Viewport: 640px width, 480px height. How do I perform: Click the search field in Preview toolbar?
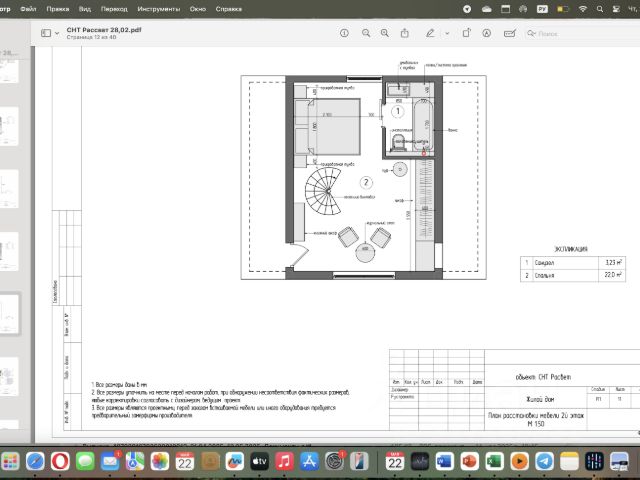click(x=582, y=33)
